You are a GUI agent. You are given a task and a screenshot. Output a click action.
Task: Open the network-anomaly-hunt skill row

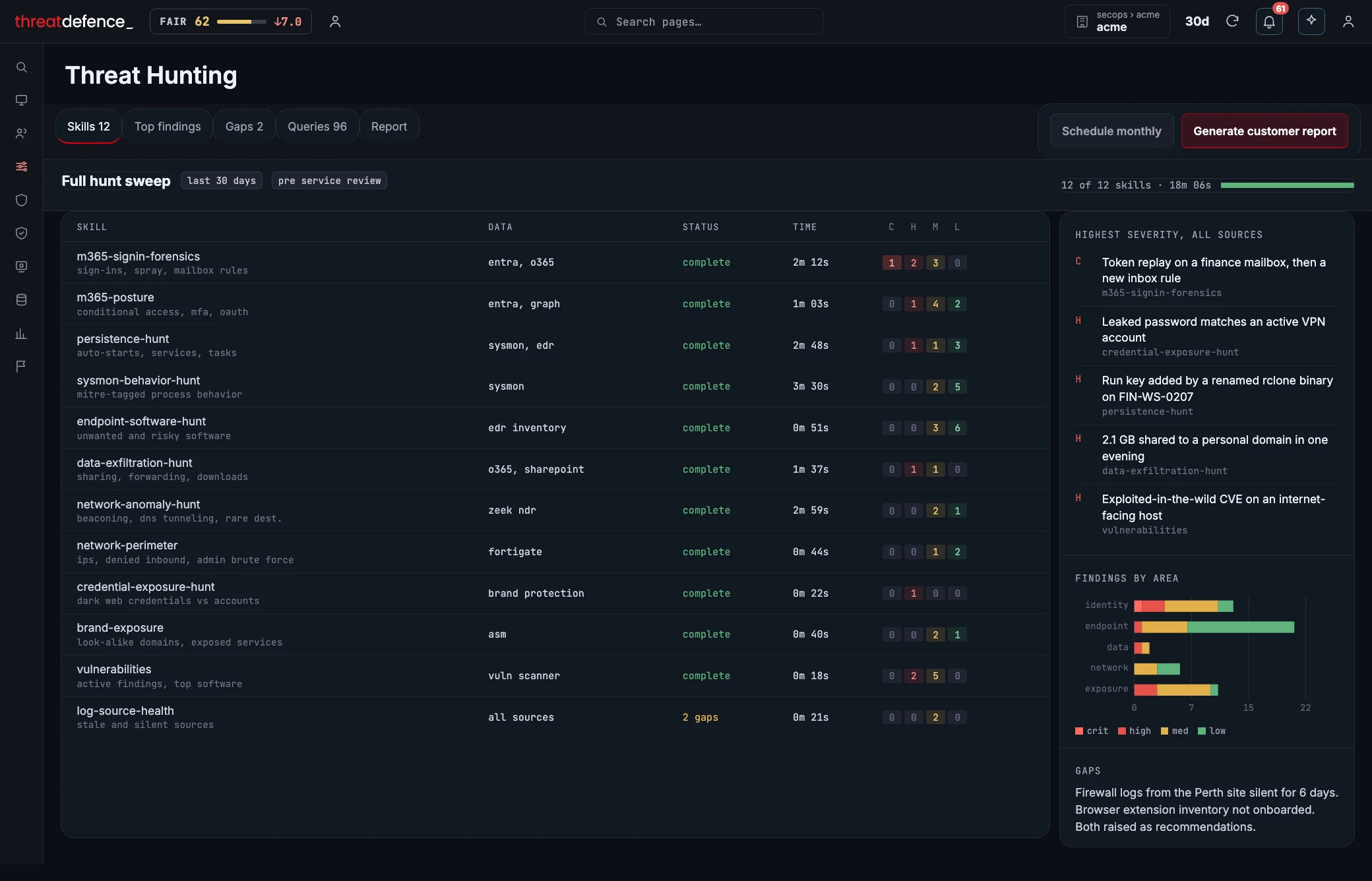click(x=555, y=510)
